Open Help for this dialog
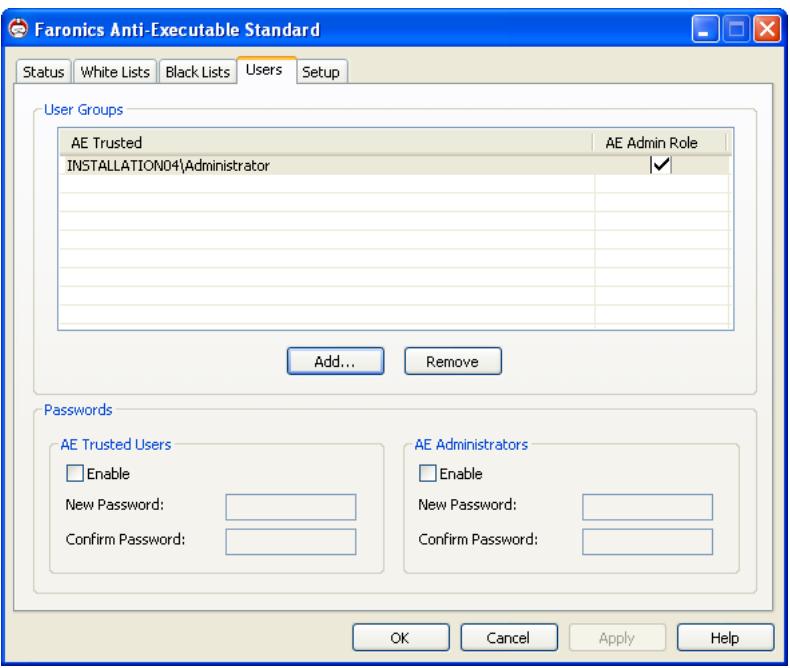The height and width of the screenshot is (668, 790). coord(725,638)
